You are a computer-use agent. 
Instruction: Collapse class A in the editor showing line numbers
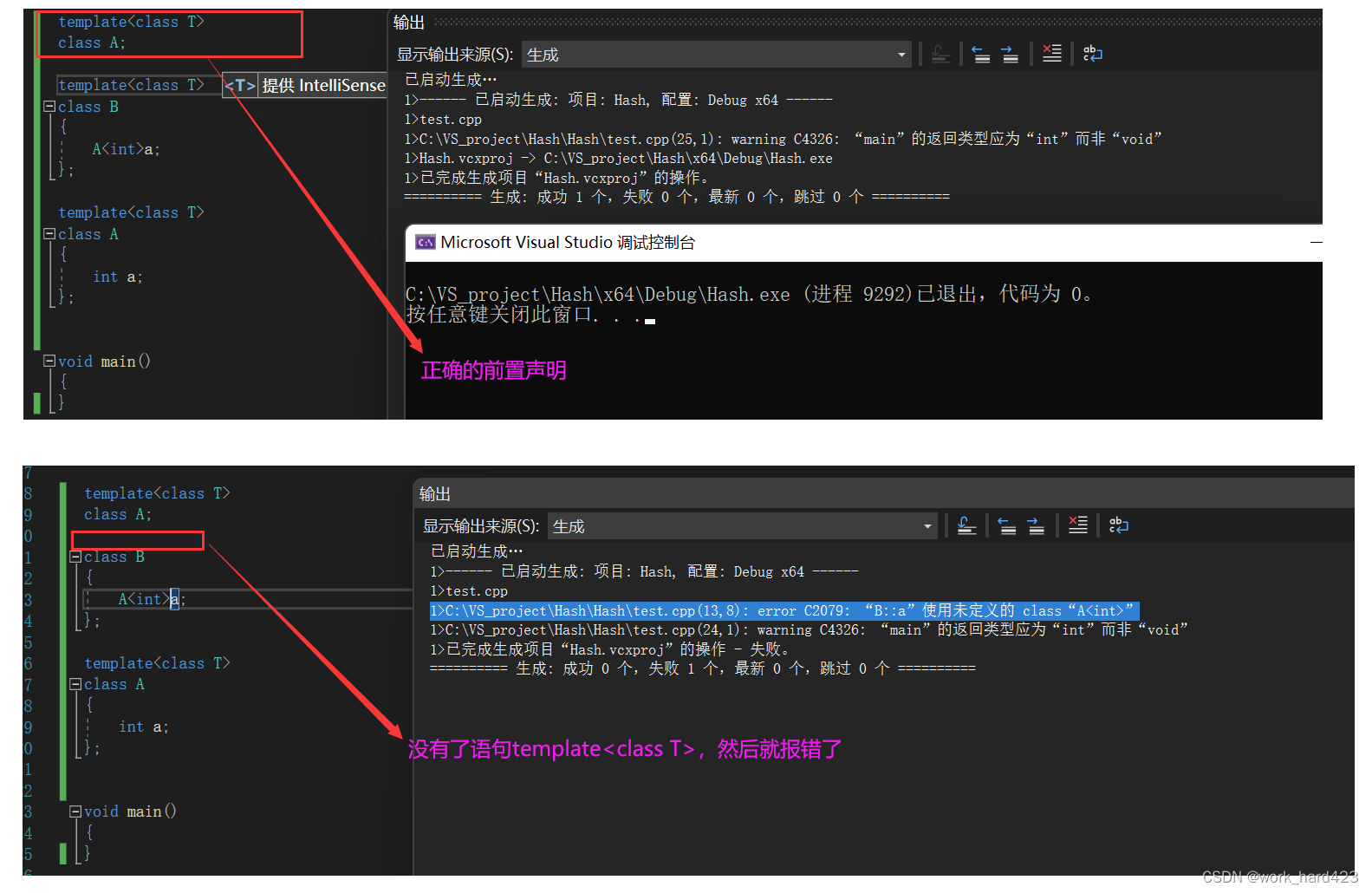pyautogui.click(x=75, y=684)
